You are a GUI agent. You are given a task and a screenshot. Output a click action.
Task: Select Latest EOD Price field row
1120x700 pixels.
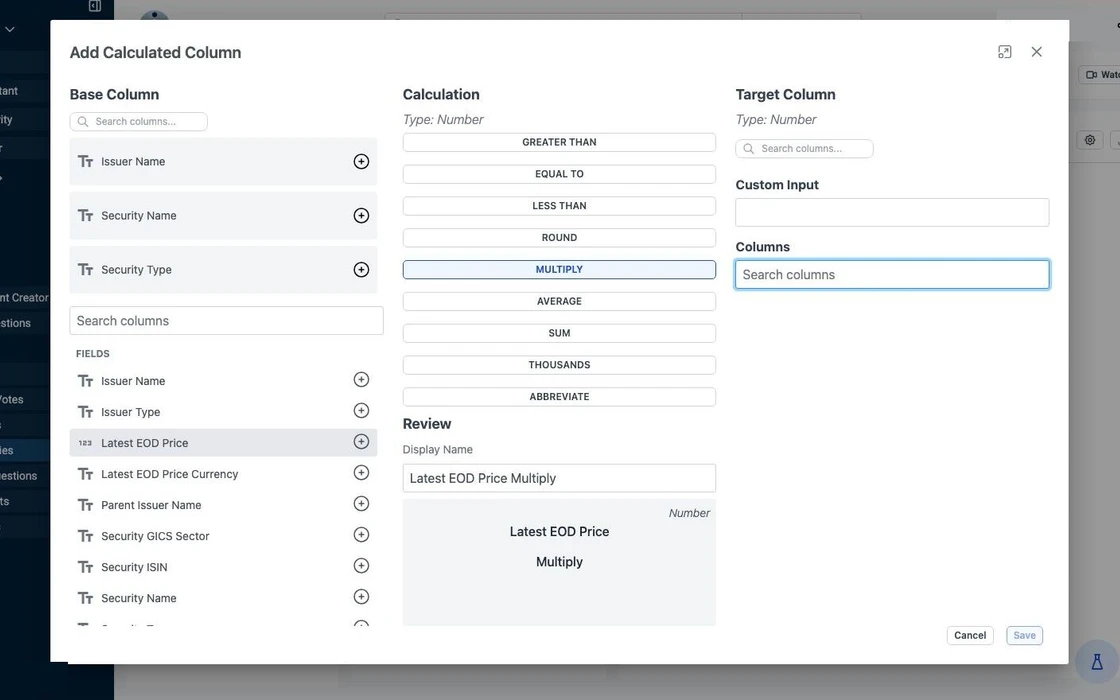coord(223,443)
